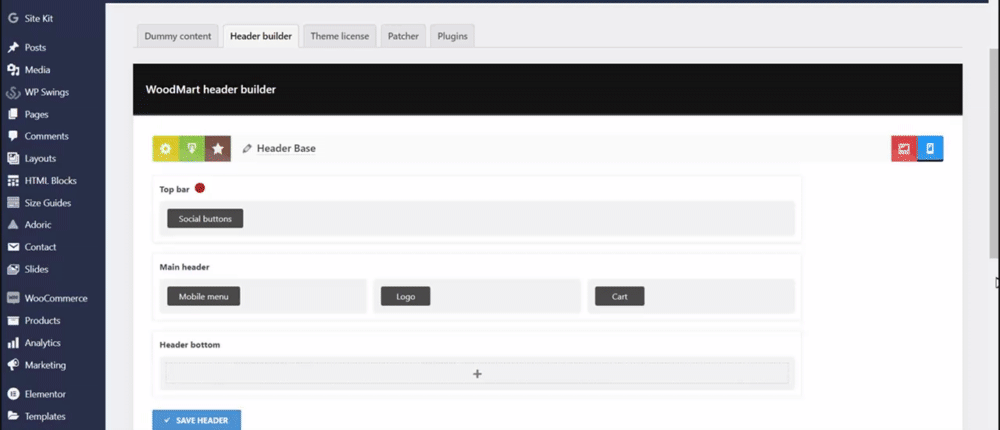The height and width of the screenshot is (430, 1000).
Task: Switch to the blue mobile view icon
Action: [930, 149]
